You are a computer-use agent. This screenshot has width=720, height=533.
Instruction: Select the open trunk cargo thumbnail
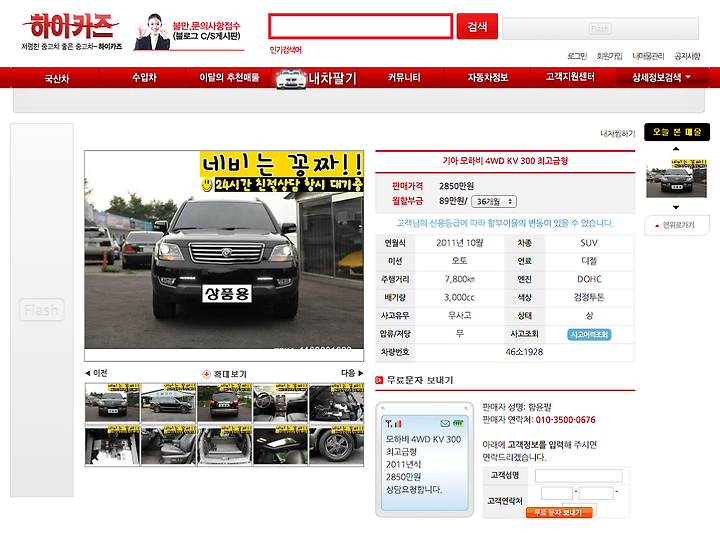coord(225,445)
